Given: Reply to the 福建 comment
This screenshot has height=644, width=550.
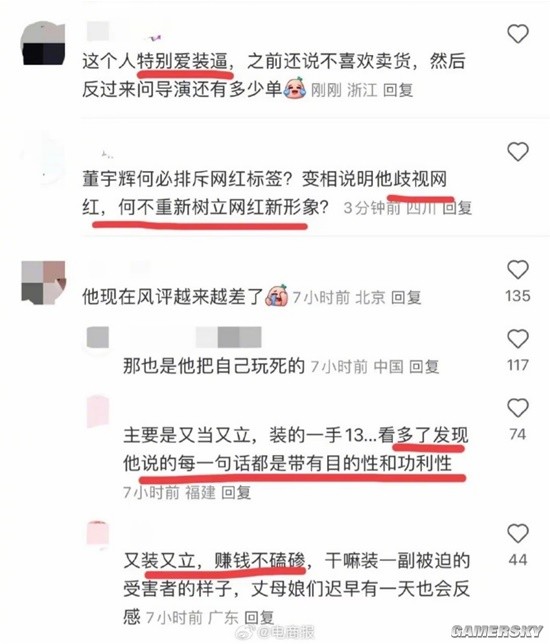Looking at the screenshot, I should point(236,492).
